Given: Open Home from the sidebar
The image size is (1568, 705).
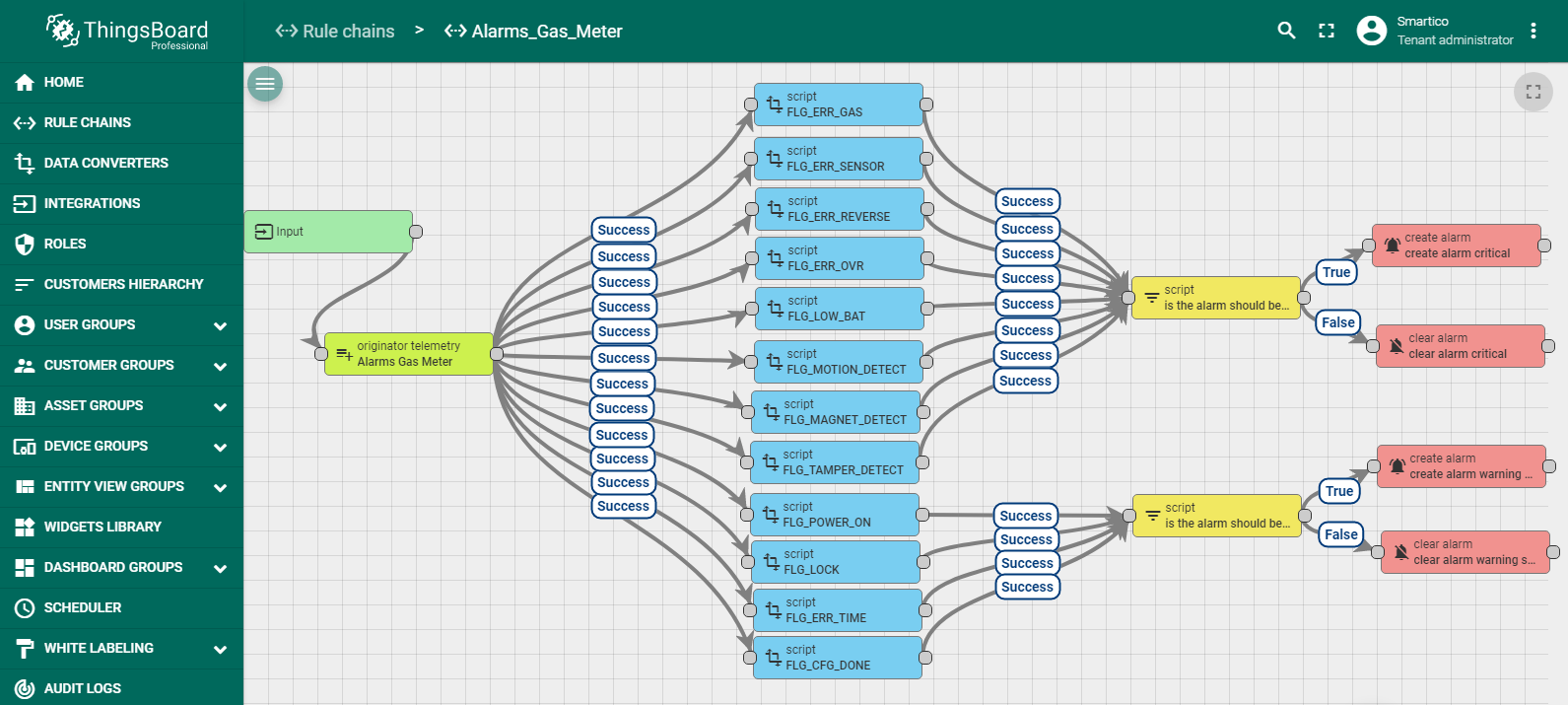Looking at the screenshot, I should pyautogui.click(x=64, y=82).
